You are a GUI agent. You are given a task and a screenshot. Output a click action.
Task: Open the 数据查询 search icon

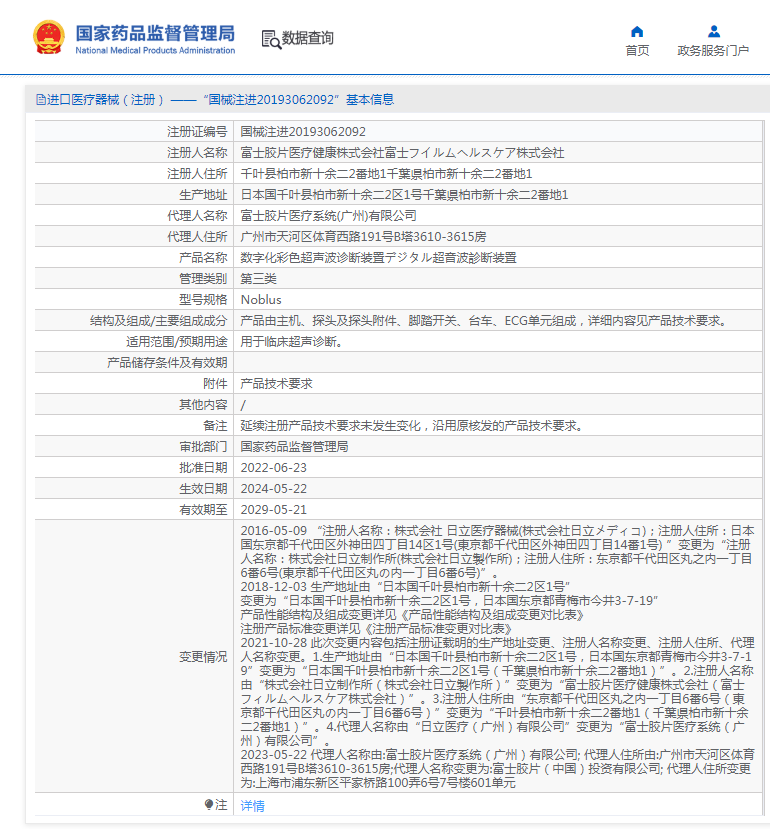pos(271,39)
